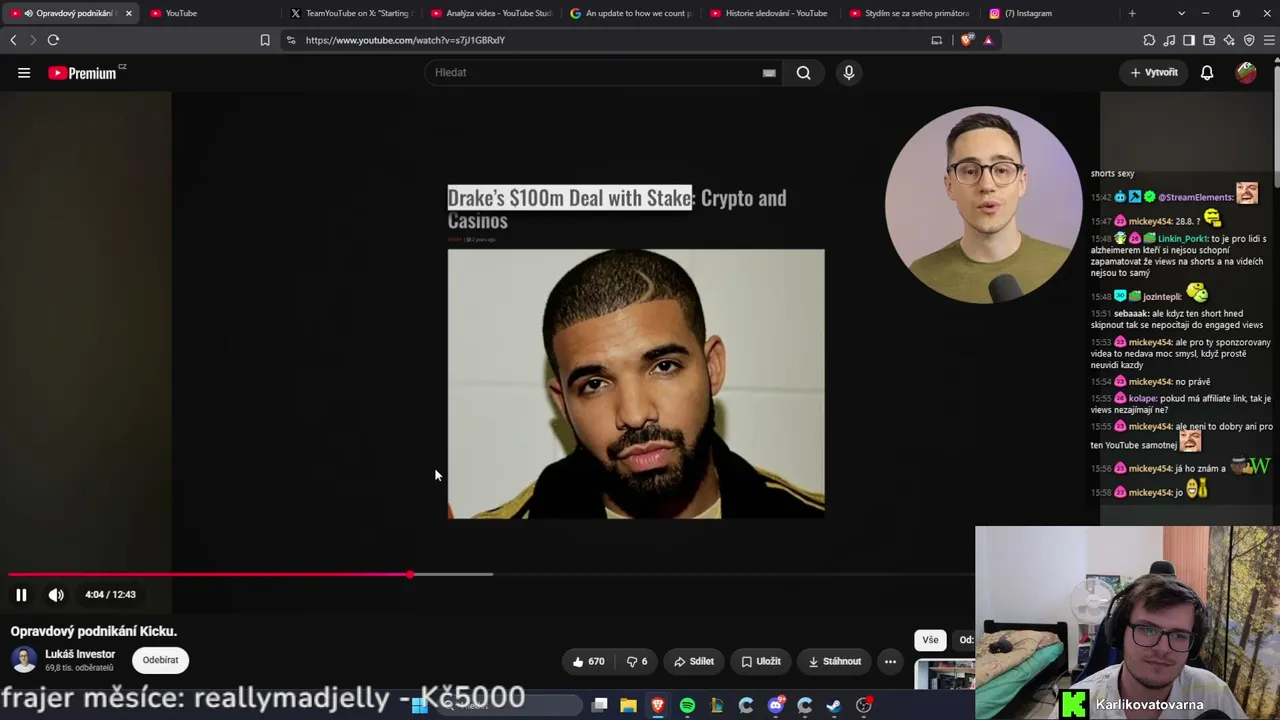Download the video with Stáhnout
Viewport: 1280px width, 720px height.
pyautogui.click(x=834, y=661)
